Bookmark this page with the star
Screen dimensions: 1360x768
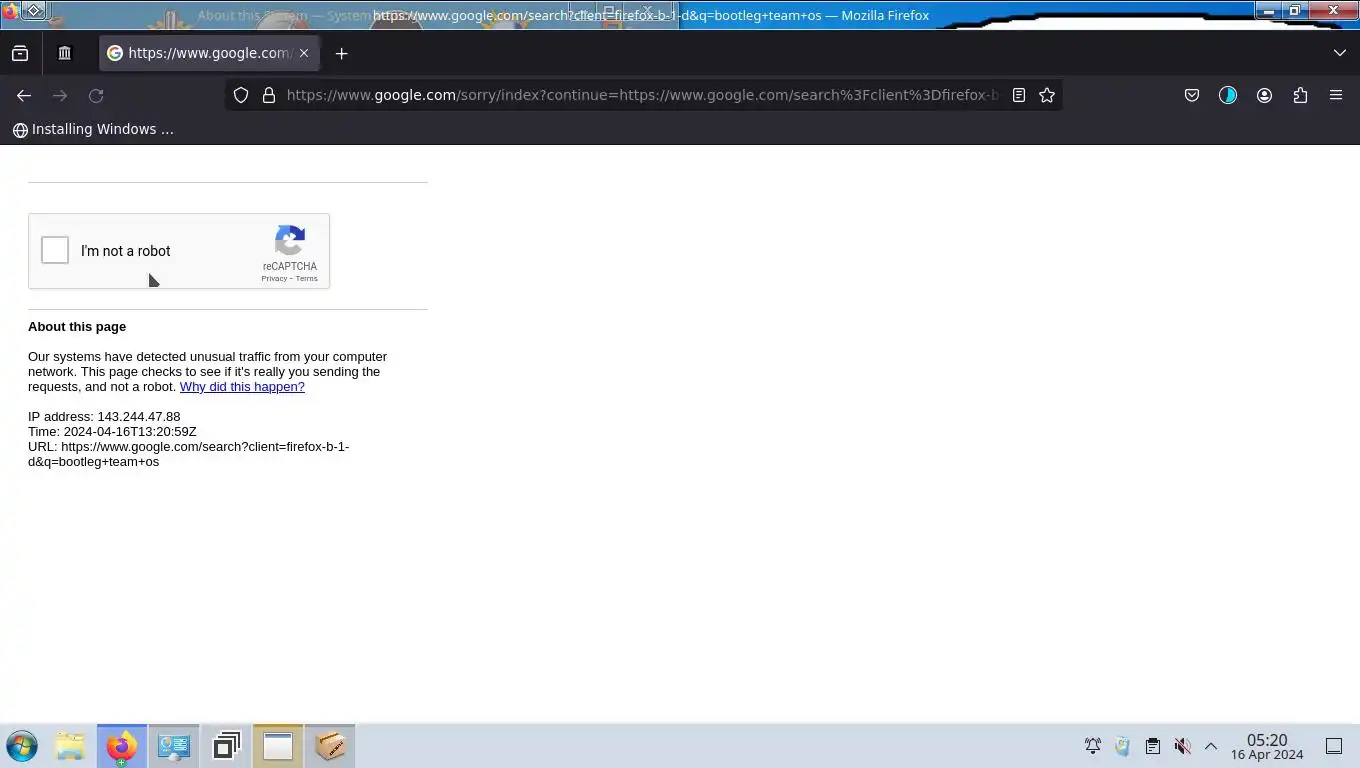(x=1047, y=95)
